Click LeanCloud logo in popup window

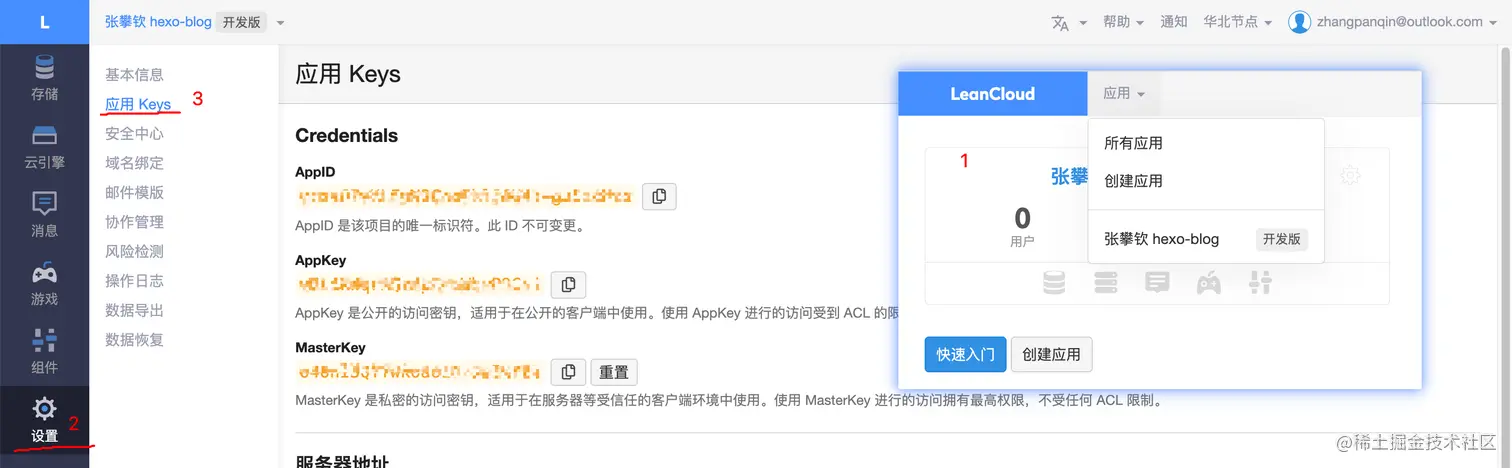tap(992, 94)
